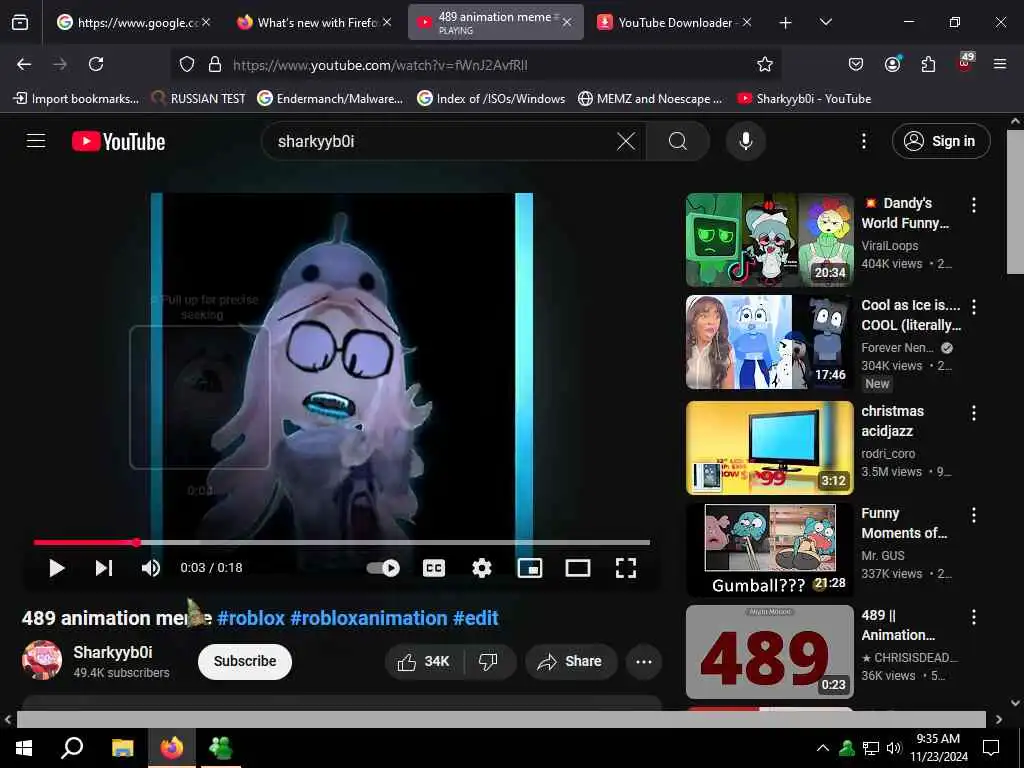Open the Extensions puzzle icon
The height and width of the screenshot is (768, 1024).
pos(928,64)
